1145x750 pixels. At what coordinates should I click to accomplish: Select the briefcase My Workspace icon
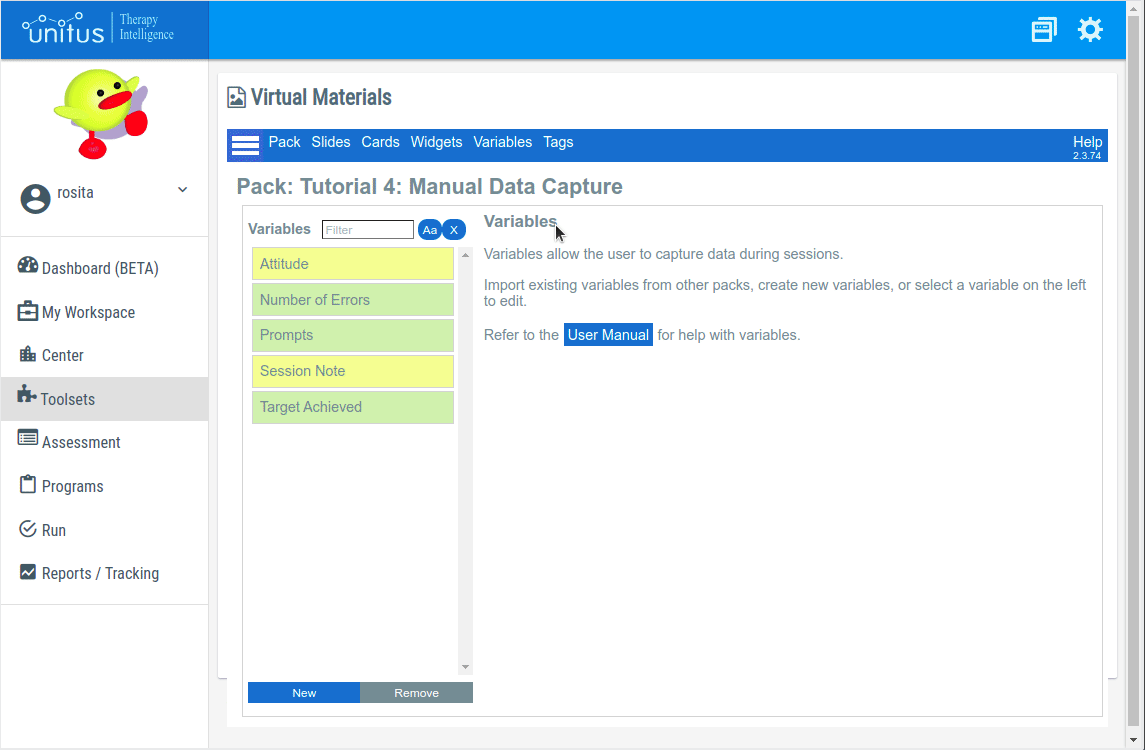coord(27,311)
